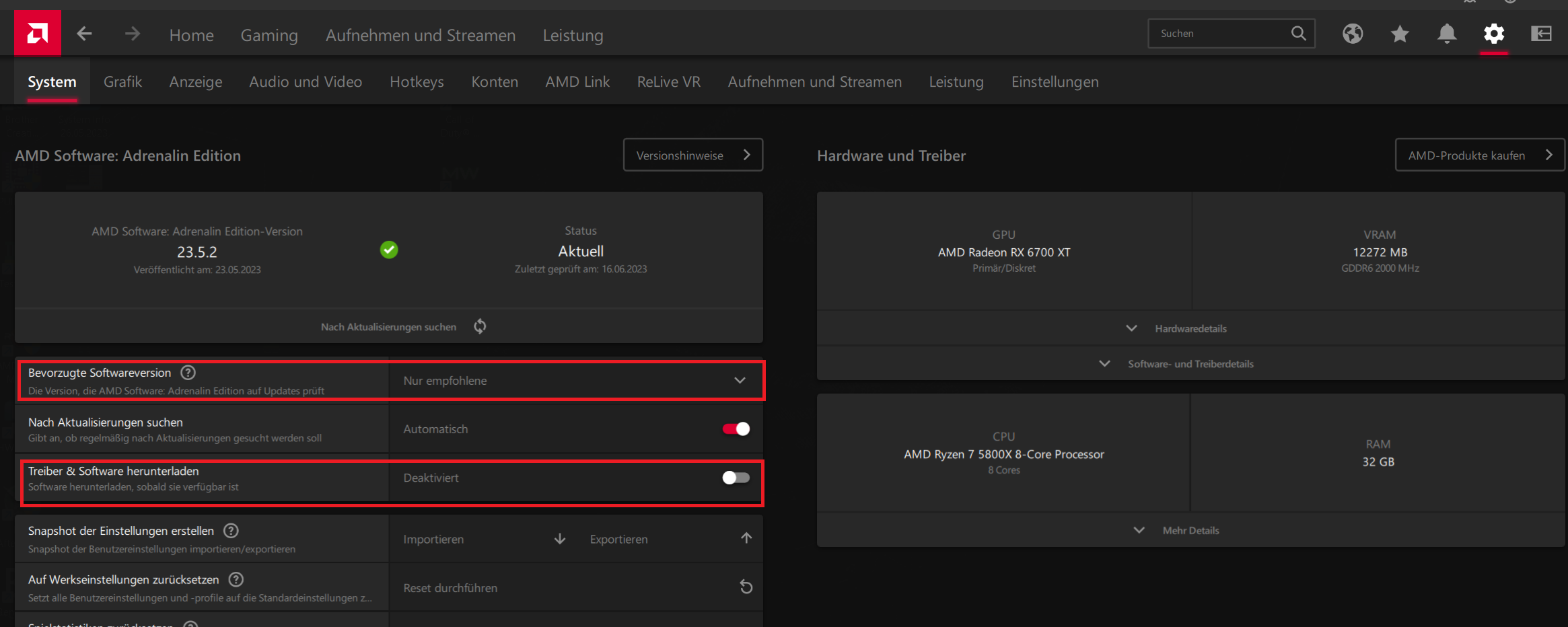Click help icon next to Bevorzugte Softwareversion
1568x627 pixels.
(188, 372)
